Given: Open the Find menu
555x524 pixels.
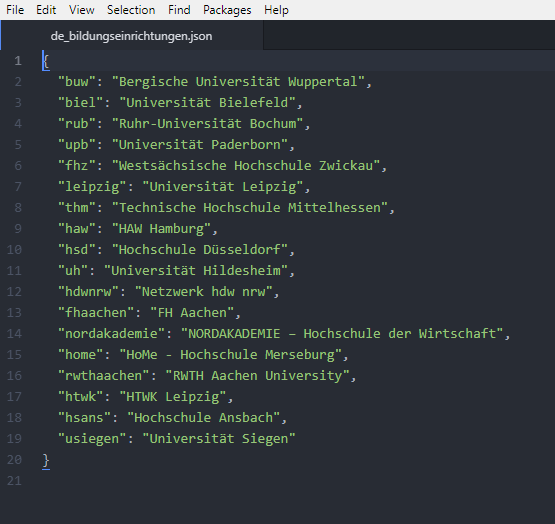Looking at the screenshot, I should tap(179, 10).
